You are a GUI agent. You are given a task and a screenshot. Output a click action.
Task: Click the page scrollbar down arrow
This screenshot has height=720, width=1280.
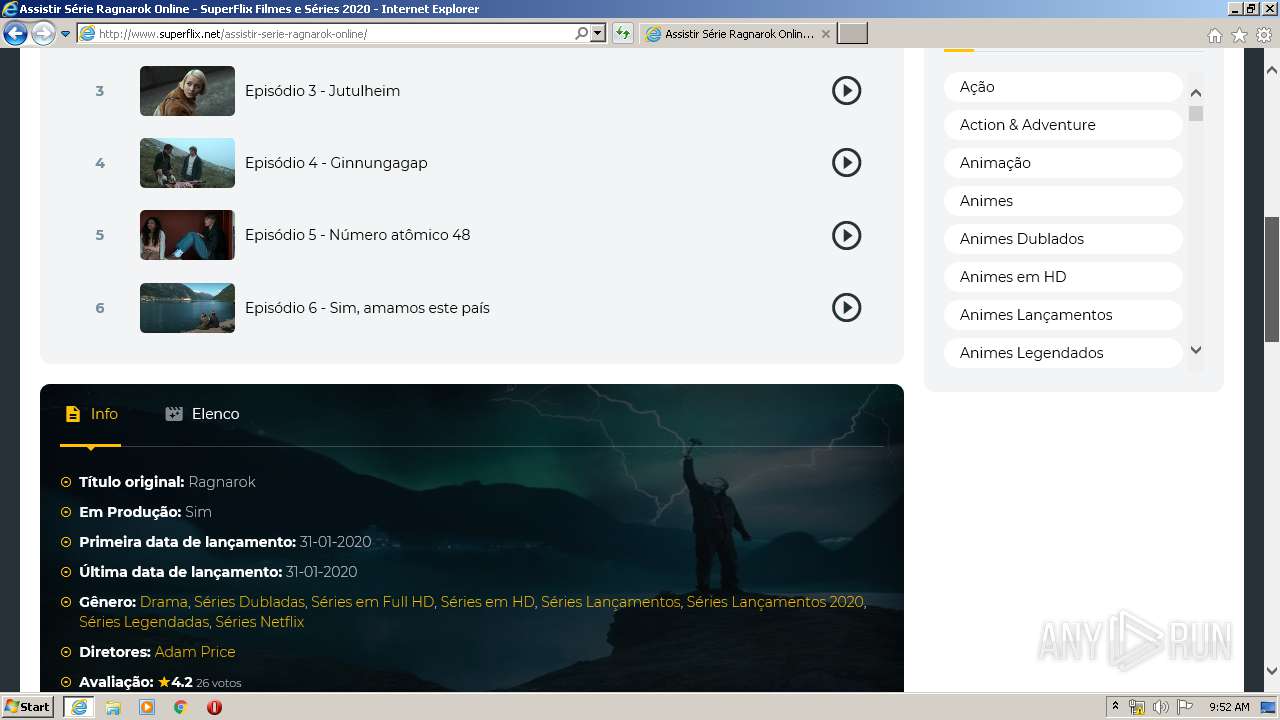click(x=1272, y=671)
